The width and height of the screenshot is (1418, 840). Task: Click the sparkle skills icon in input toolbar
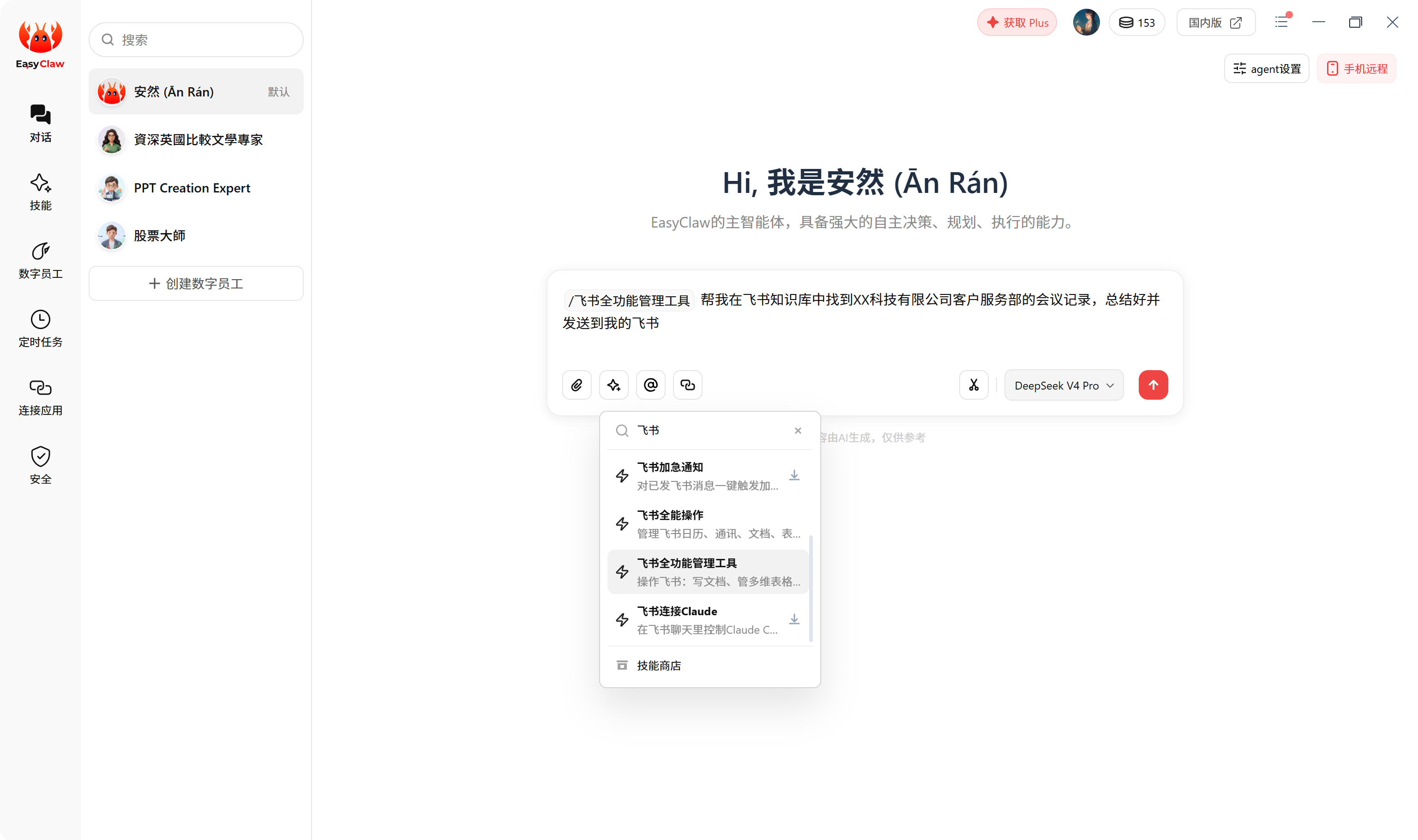point(613,385)
